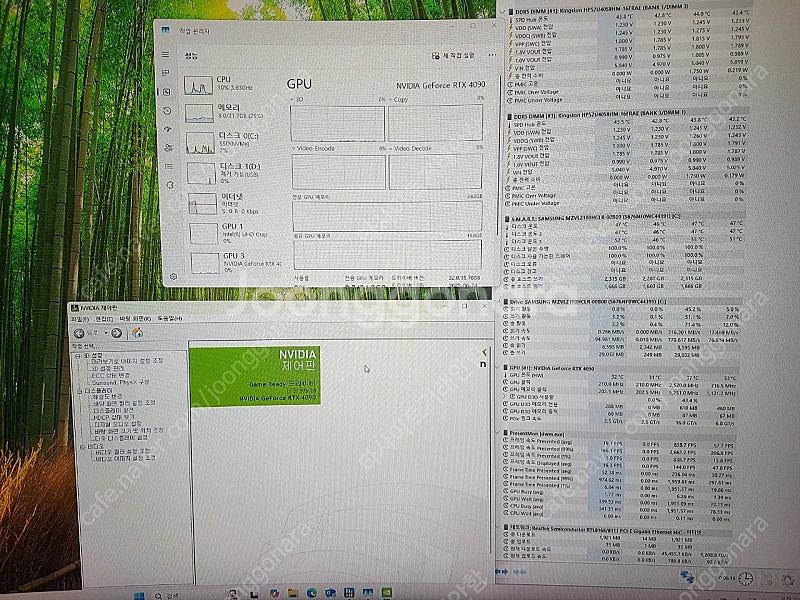Select the GPU 3 NVIDIA GeForce entry
Screen dimensions: 800x600
coord(236,262)
